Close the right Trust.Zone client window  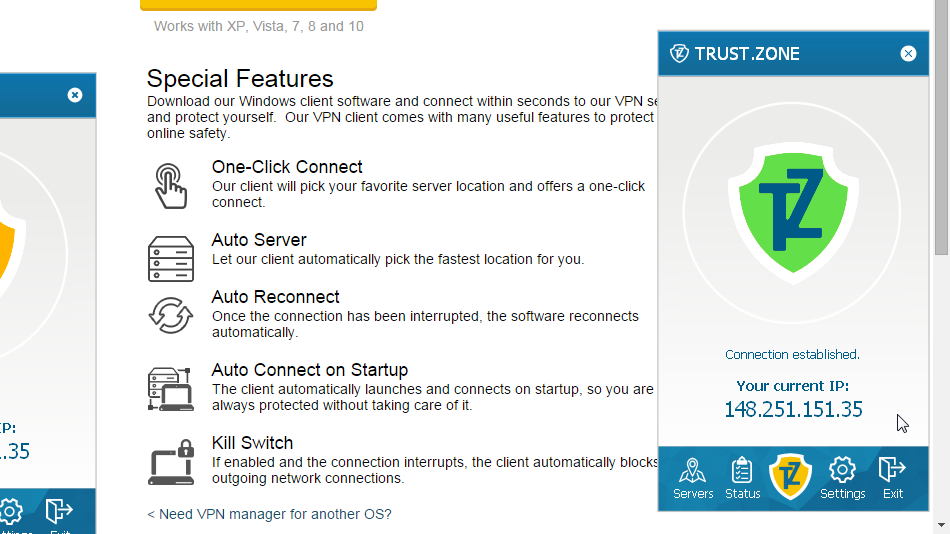tap(908, 54)
